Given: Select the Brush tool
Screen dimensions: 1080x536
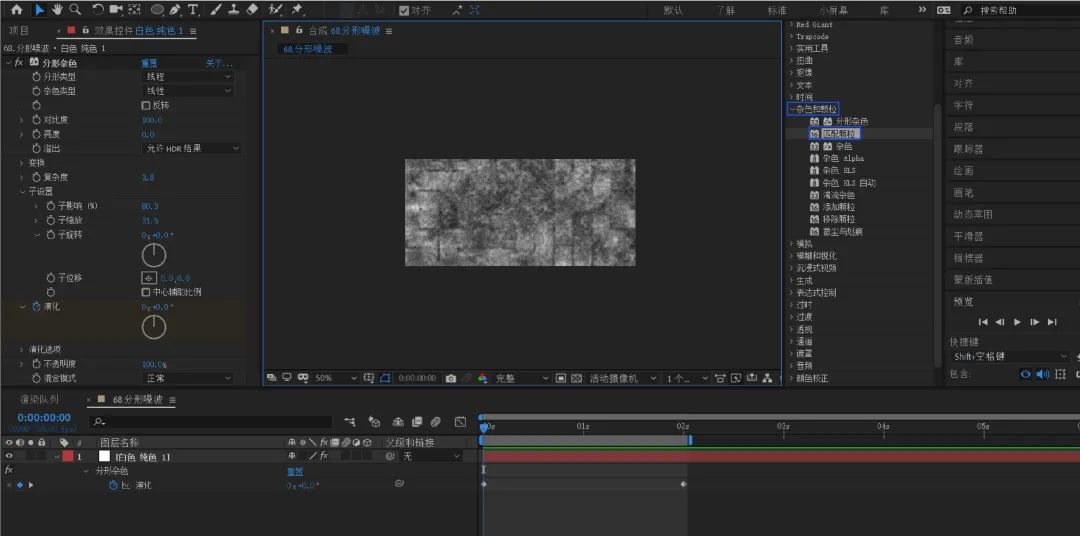Looking at the screenshot, I should [216, 10].
